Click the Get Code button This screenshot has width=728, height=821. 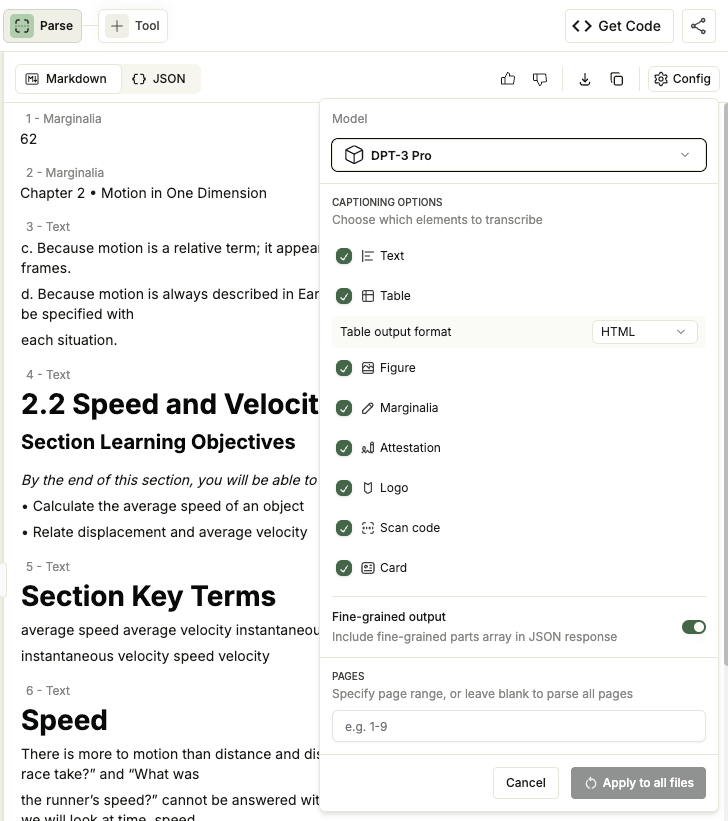click(619, 26)
